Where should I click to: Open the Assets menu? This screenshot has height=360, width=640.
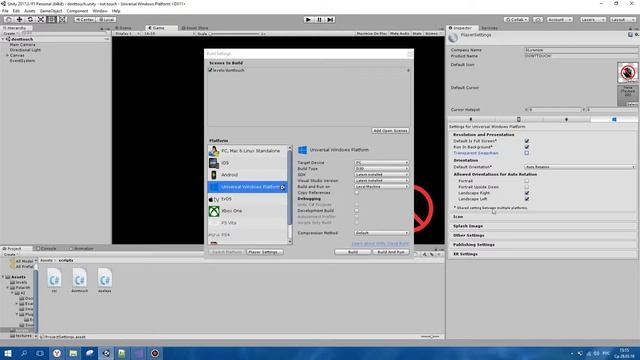(29, 11)
